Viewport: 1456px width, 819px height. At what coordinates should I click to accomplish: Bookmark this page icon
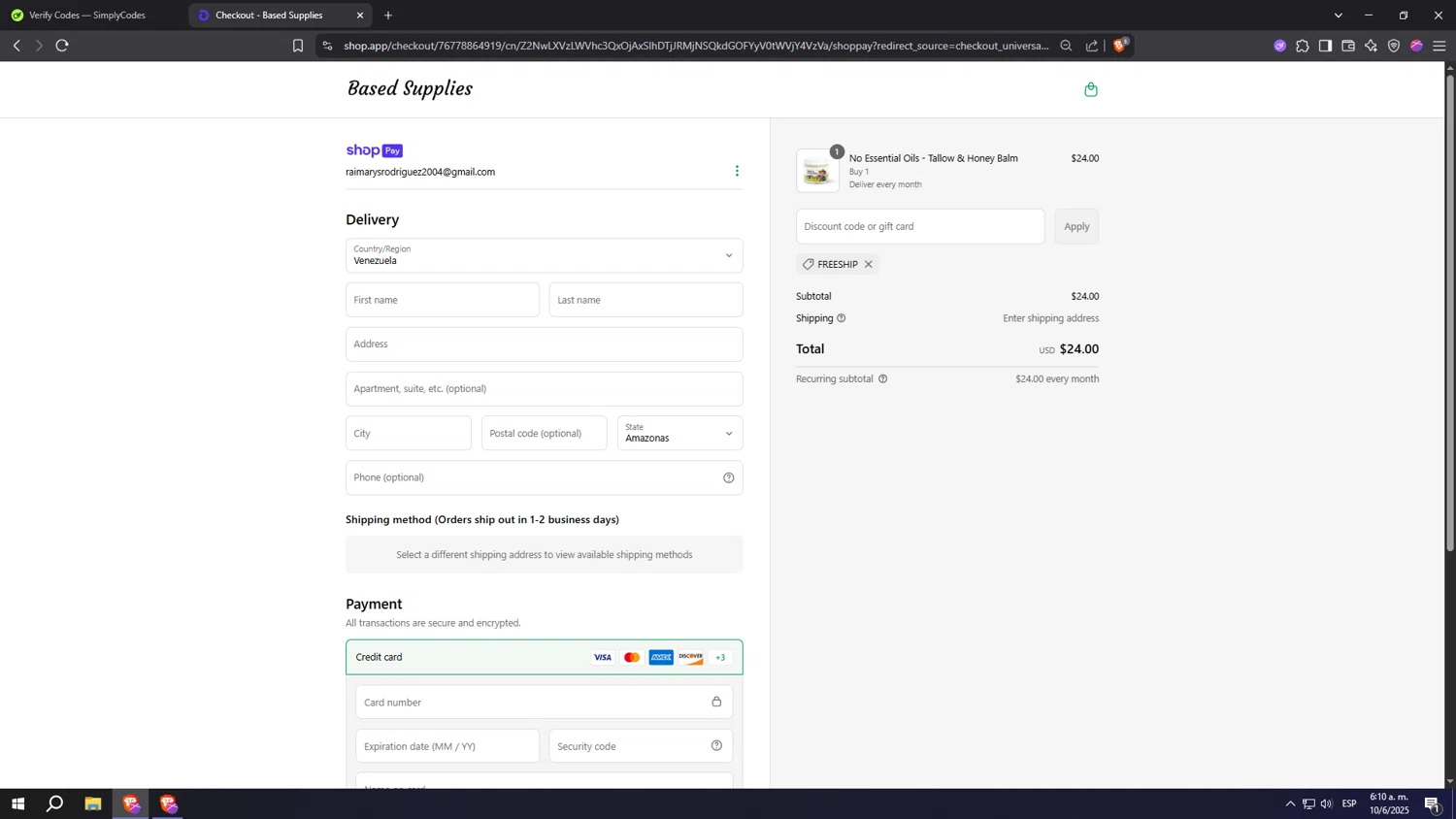click(x=298, y=46)
